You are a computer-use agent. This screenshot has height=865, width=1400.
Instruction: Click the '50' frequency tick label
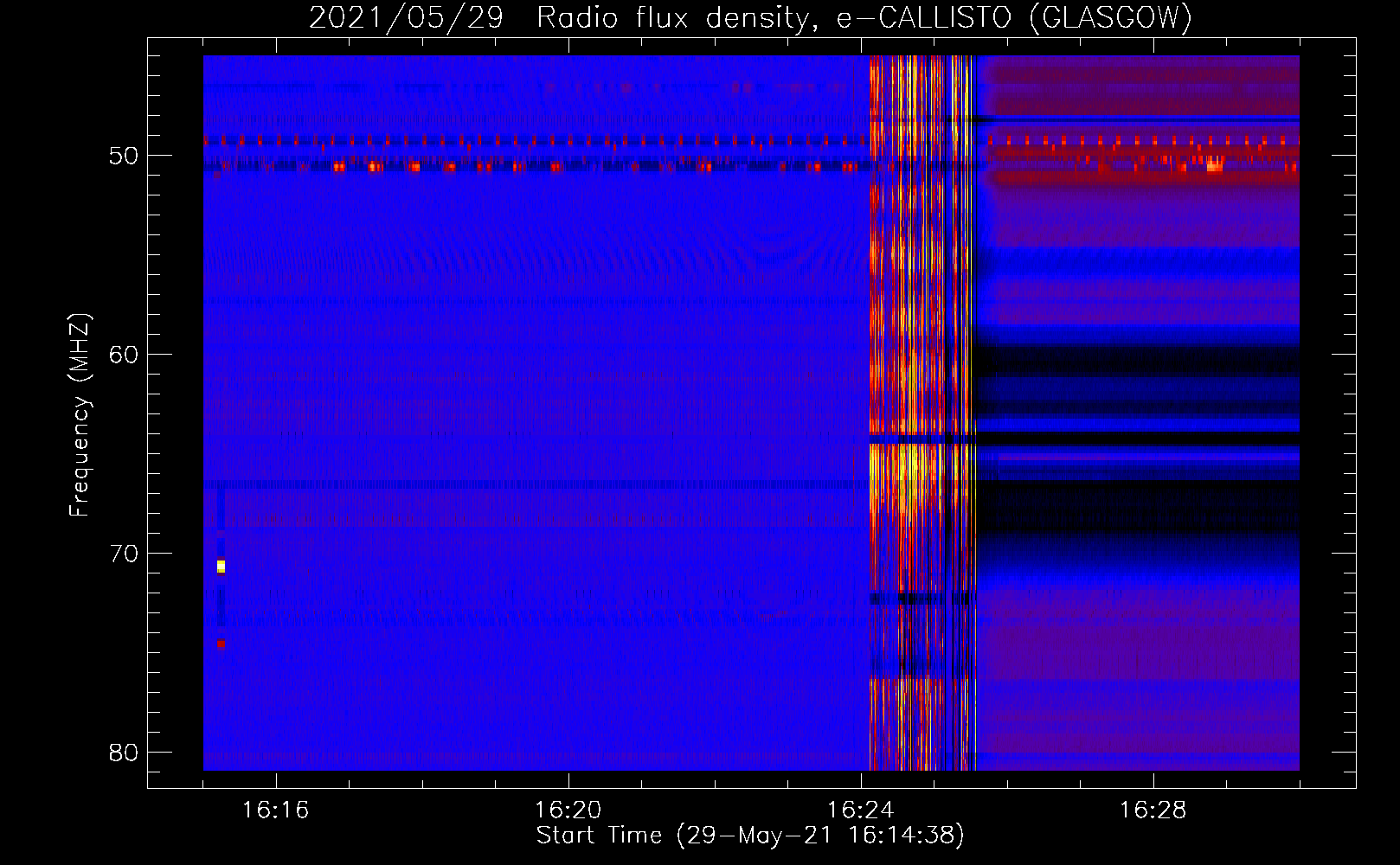pos(124,156)
